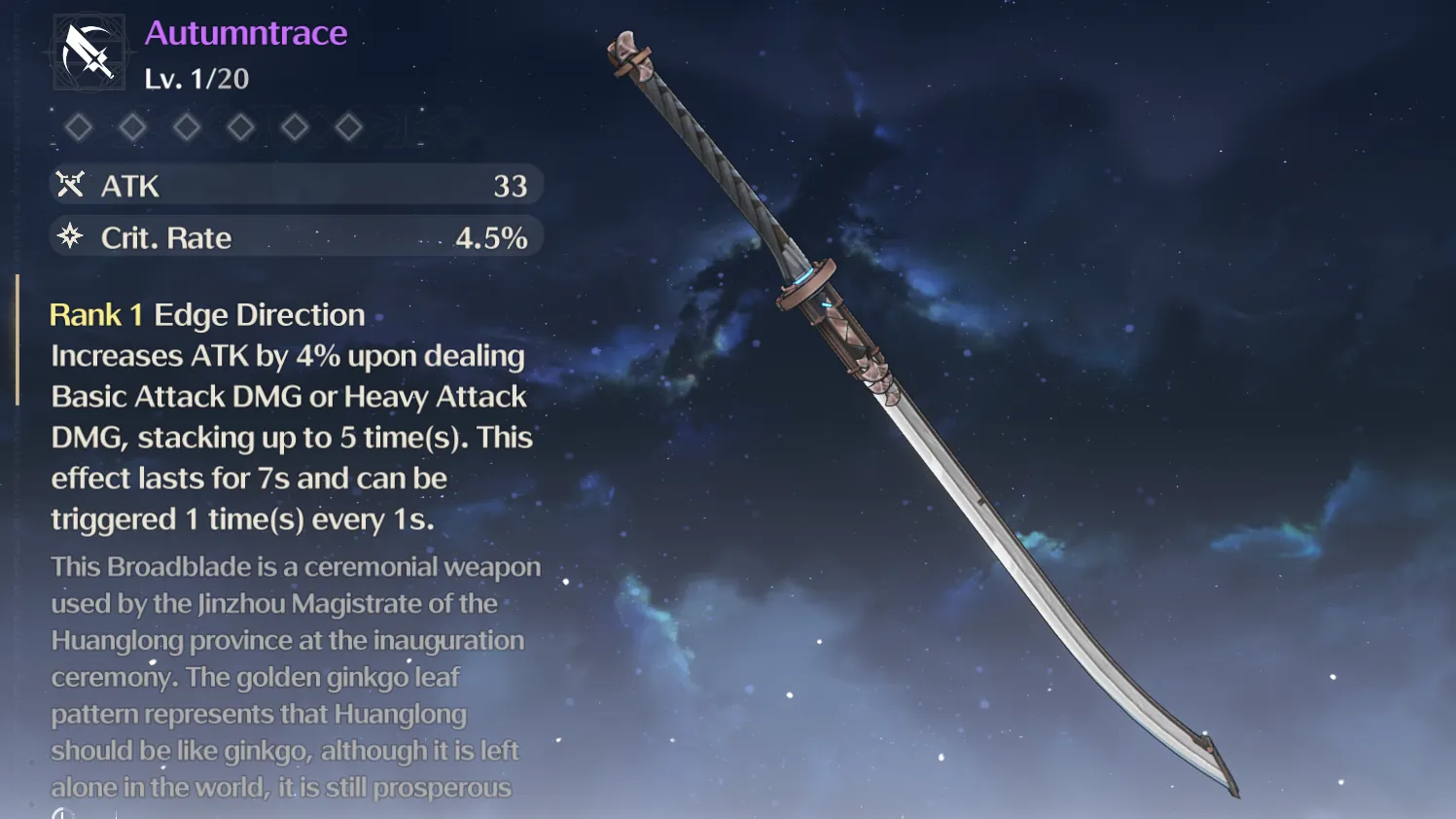Open the Crit. Rate stat row
The width and height of the screenshot is (1456, 819).
coord(296,236)
